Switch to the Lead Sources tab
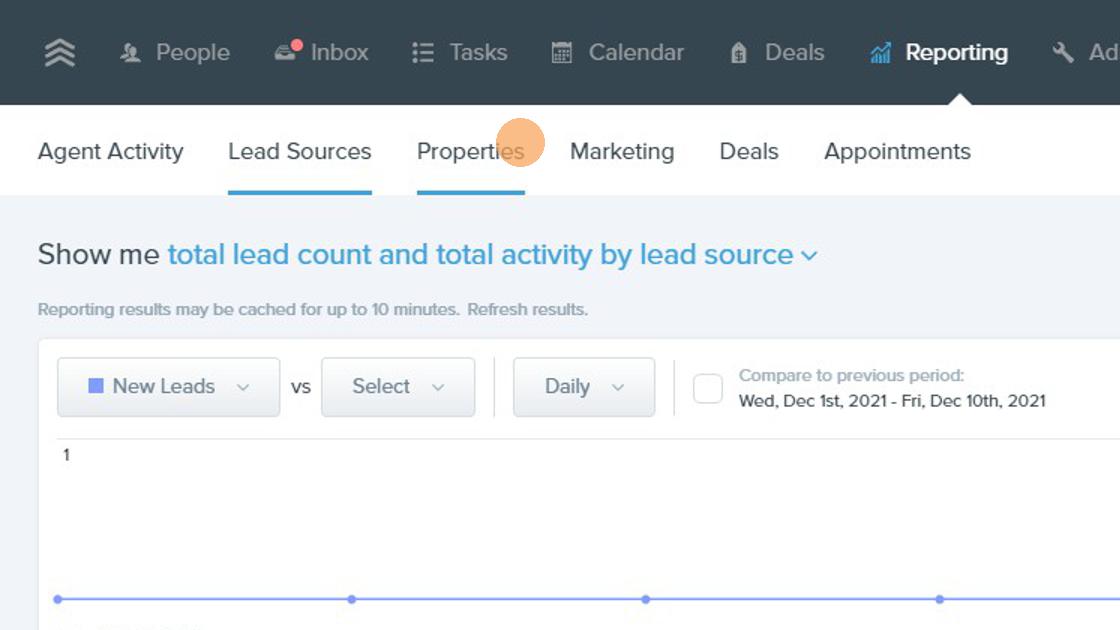This screenshot has width=1120, height=630. [300, 151]
